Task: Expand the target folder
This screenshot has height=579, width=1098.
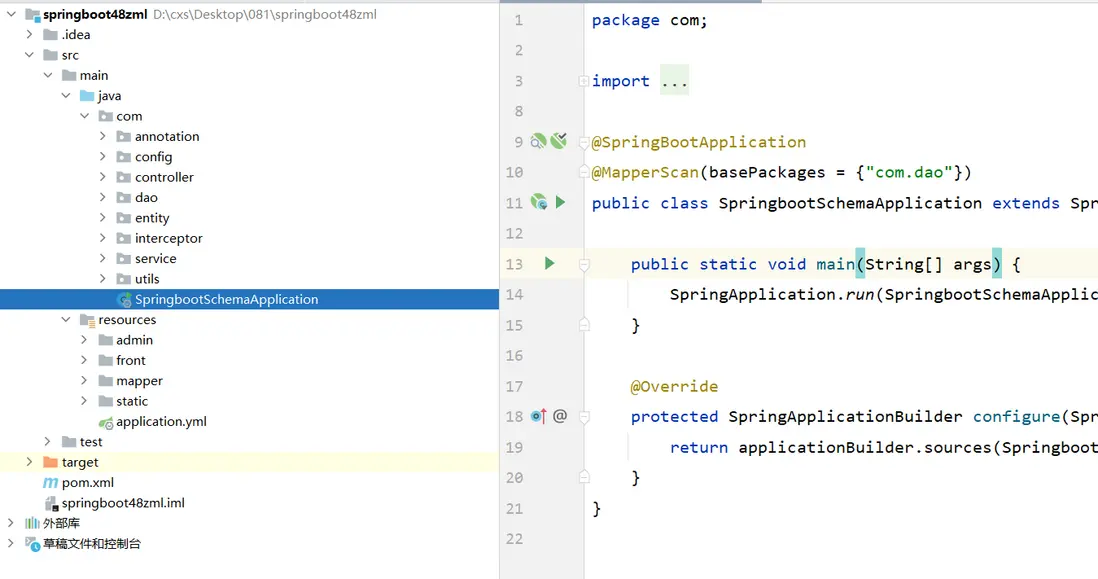Action: (29, 462)
